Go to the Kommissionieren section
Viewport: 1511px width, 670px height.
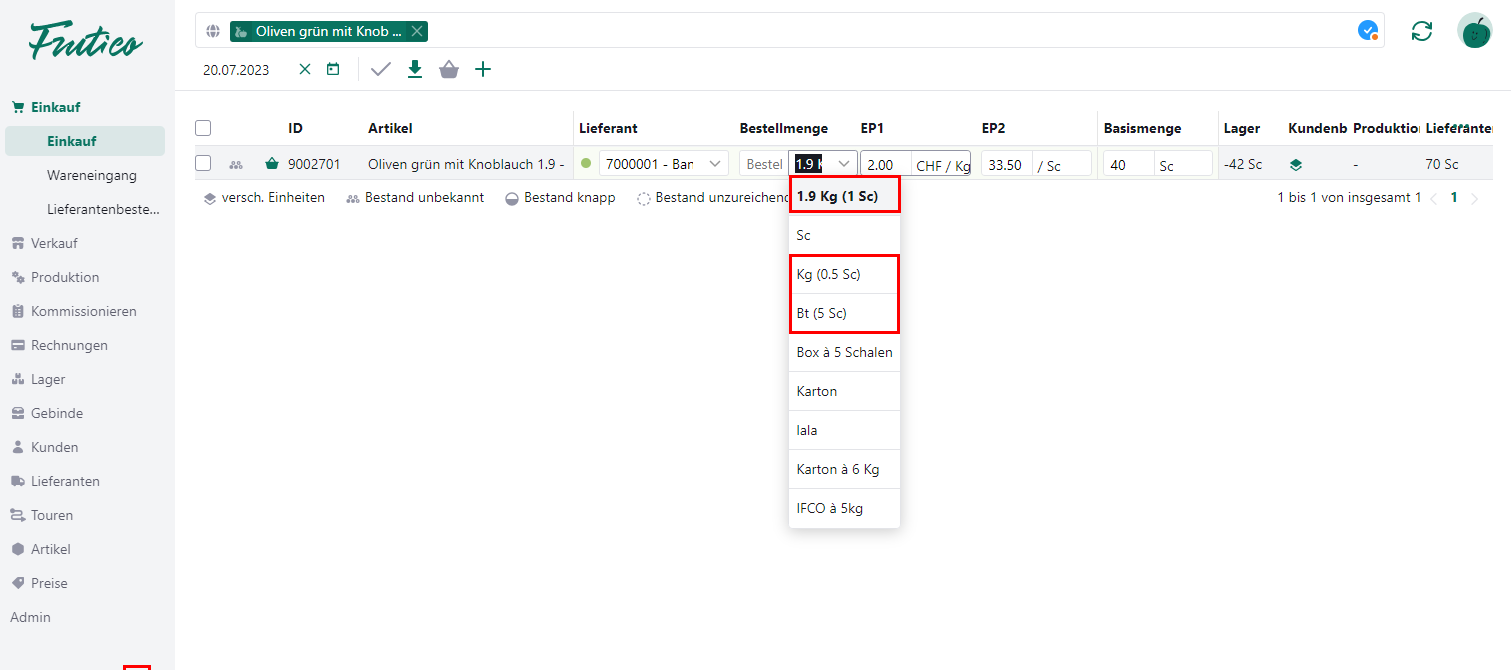(83, 311)
